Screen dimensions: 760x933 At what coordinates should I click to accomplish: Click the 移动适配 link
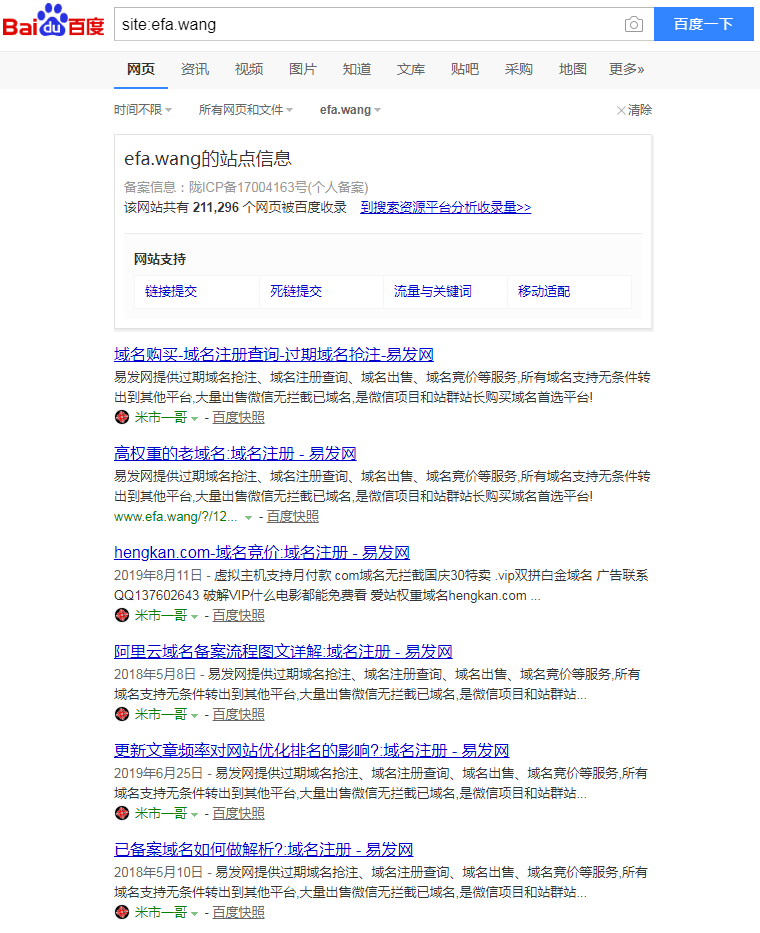coord(544,292)
